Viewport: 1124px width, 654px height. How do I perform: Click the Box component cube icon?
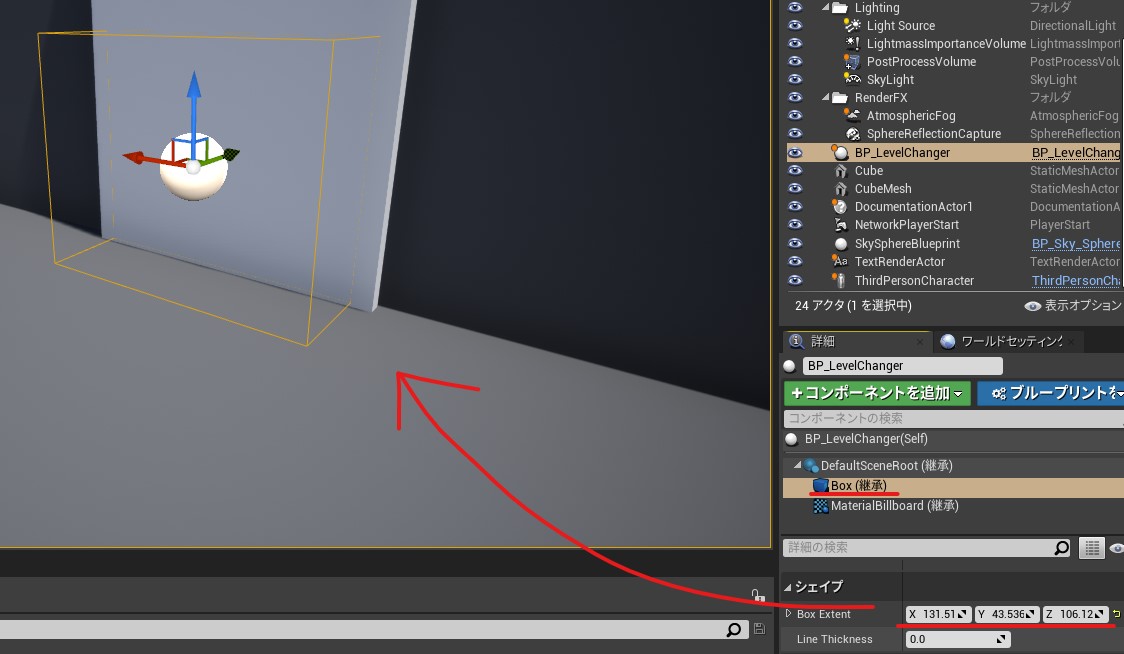coord(821,485)
